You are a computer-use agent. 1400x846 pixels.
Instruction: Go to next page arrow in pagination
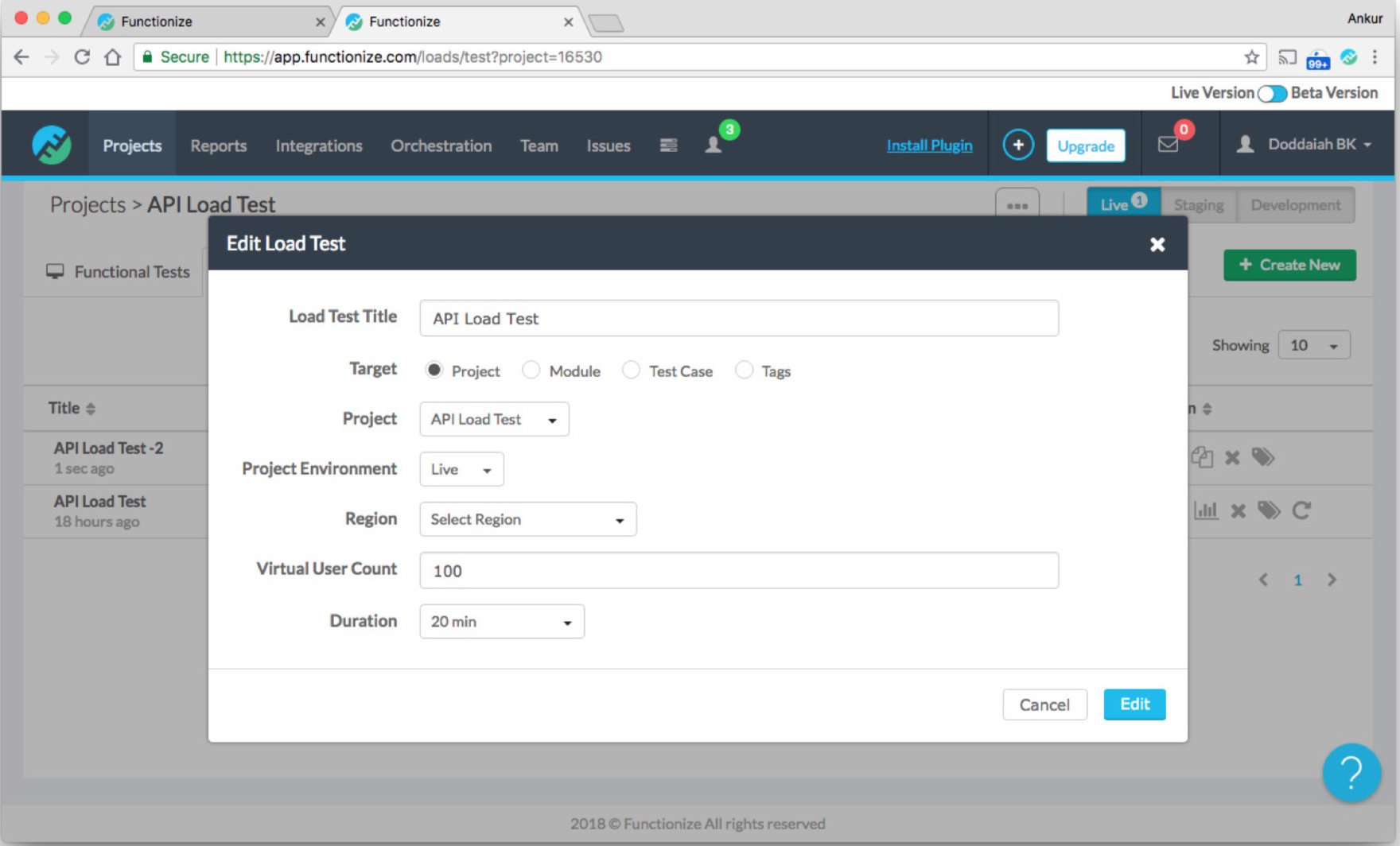[1332, 580]
